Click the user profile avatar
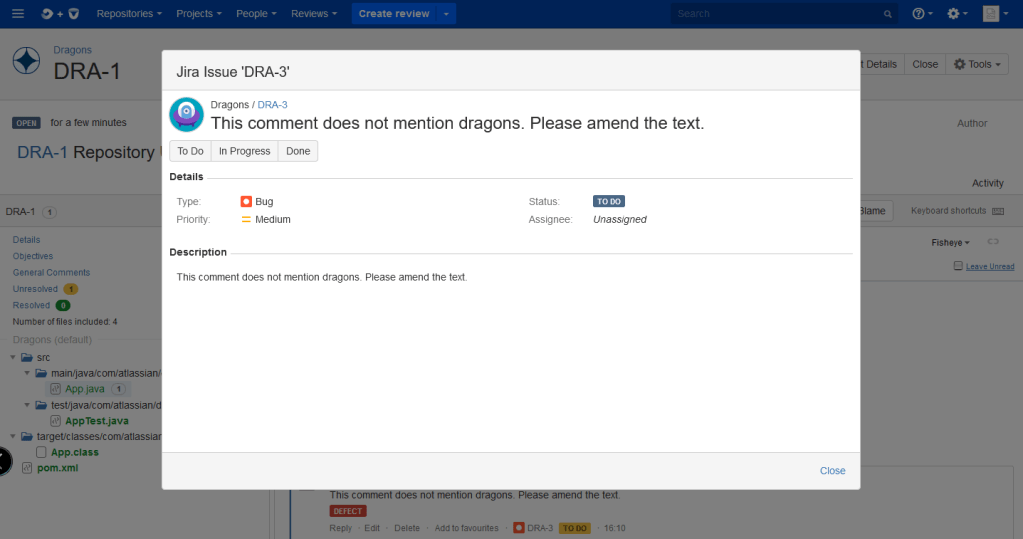Screen dimensions: 1023x539 click(x=990, y=14)
